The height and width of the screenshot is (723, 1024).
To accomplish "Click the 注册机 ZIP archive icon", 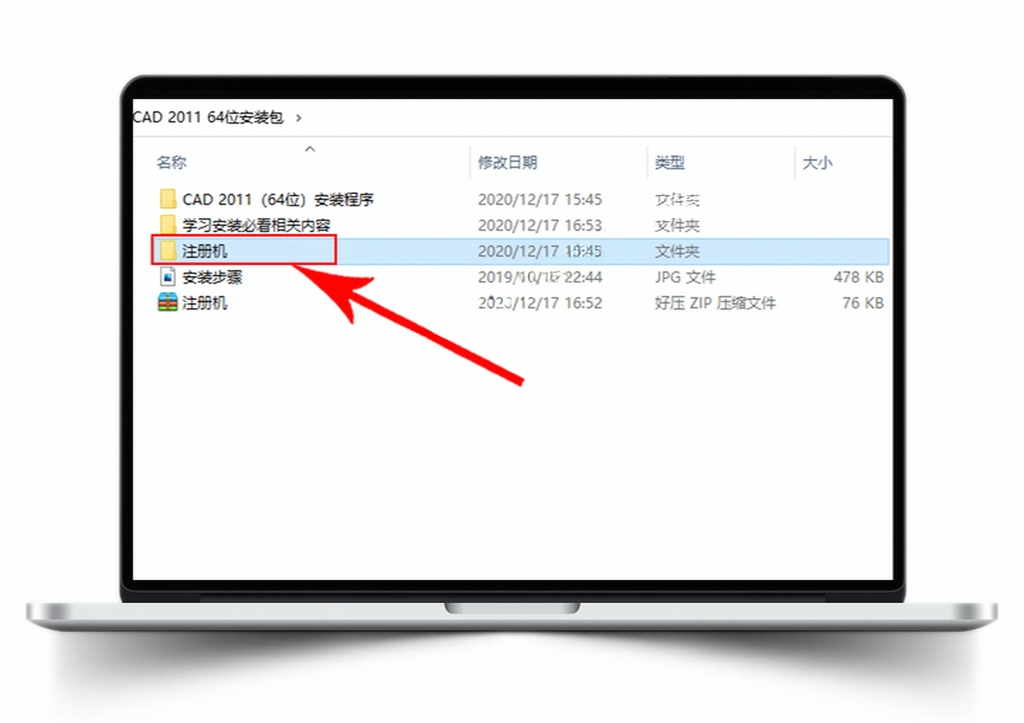I will [168, 302].
